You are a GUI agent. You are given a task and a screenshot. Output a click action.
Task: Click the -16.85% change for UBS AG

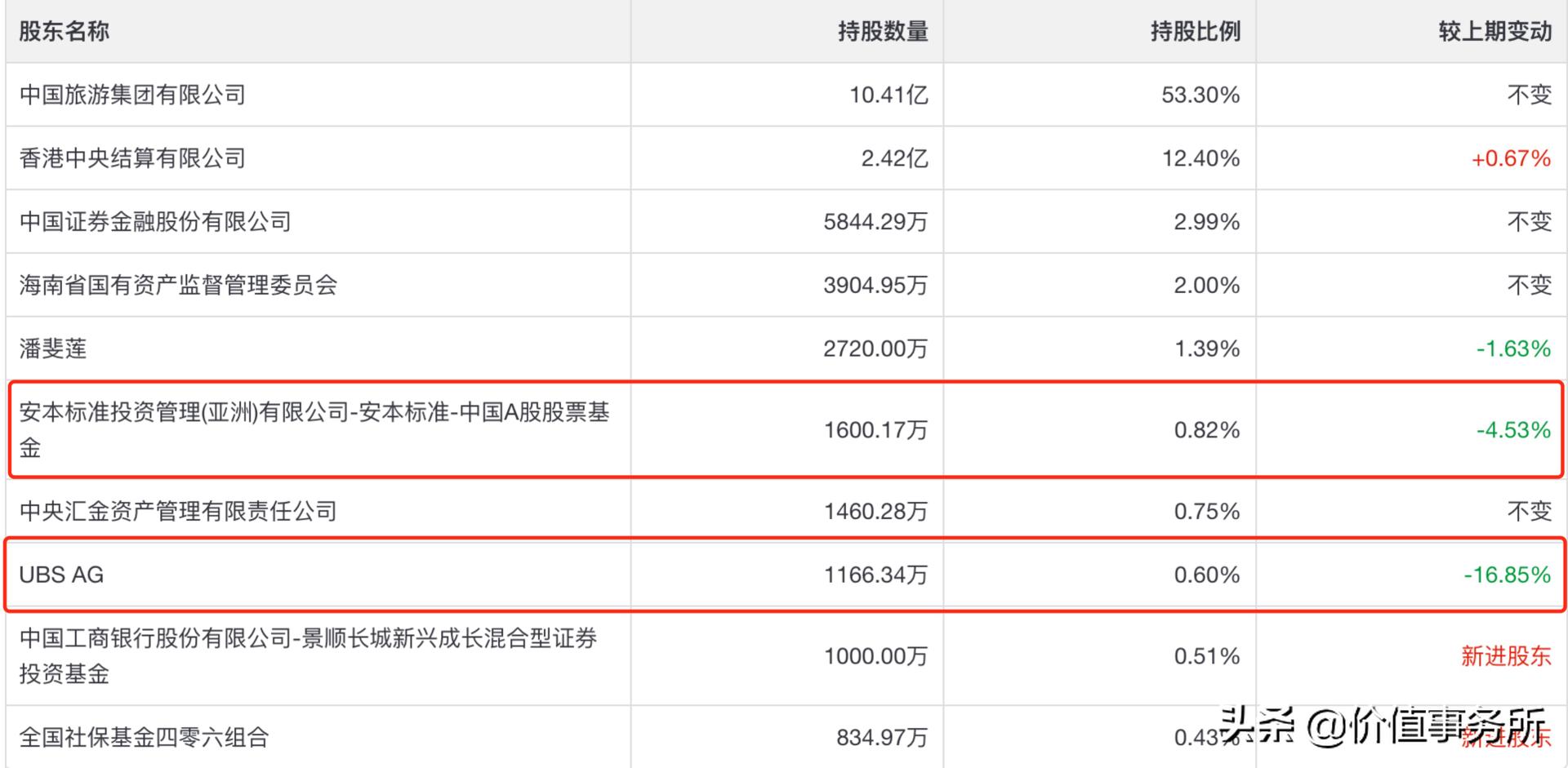tap(1507, 575)
